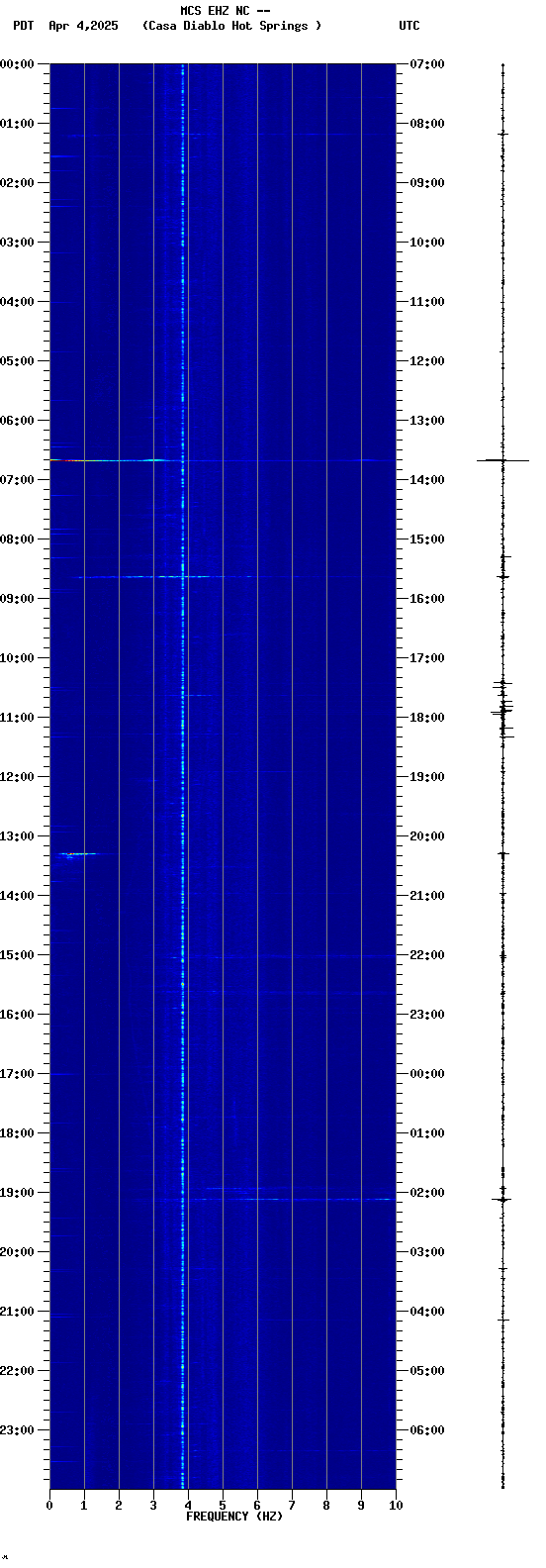Click the 'UTC' timezone label
This screenshot has width=546, height=1568.
[x=409, y=26]
